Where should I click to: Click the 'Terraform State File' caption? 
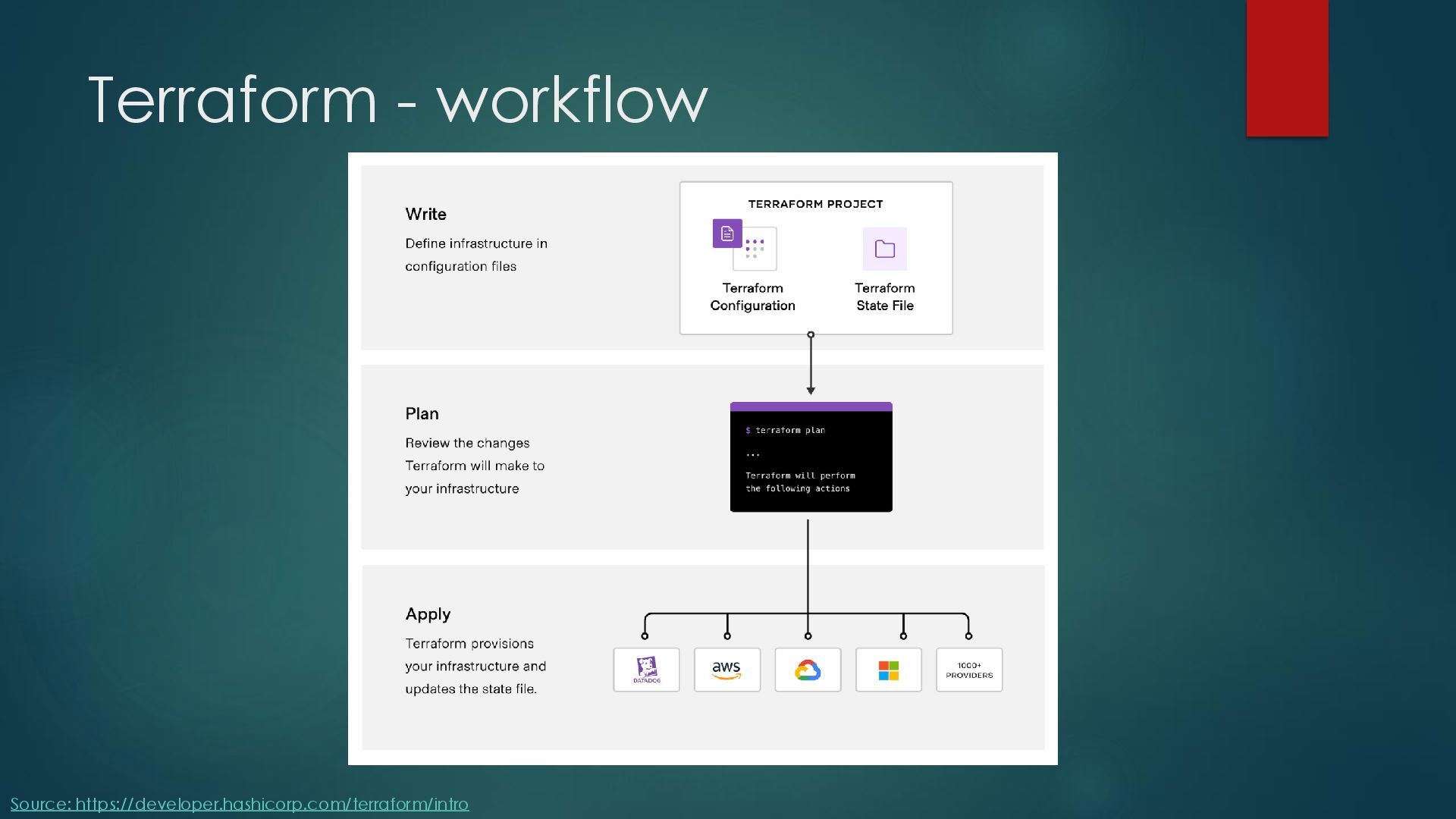(x=885, y=297)
